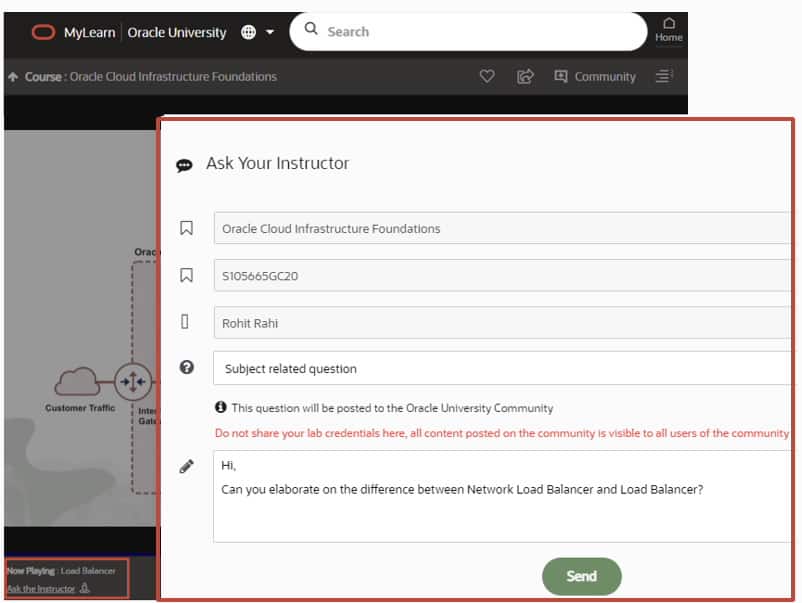
Task: Expand the chevron next to the globe icon
Action: (x=268, y=31)
